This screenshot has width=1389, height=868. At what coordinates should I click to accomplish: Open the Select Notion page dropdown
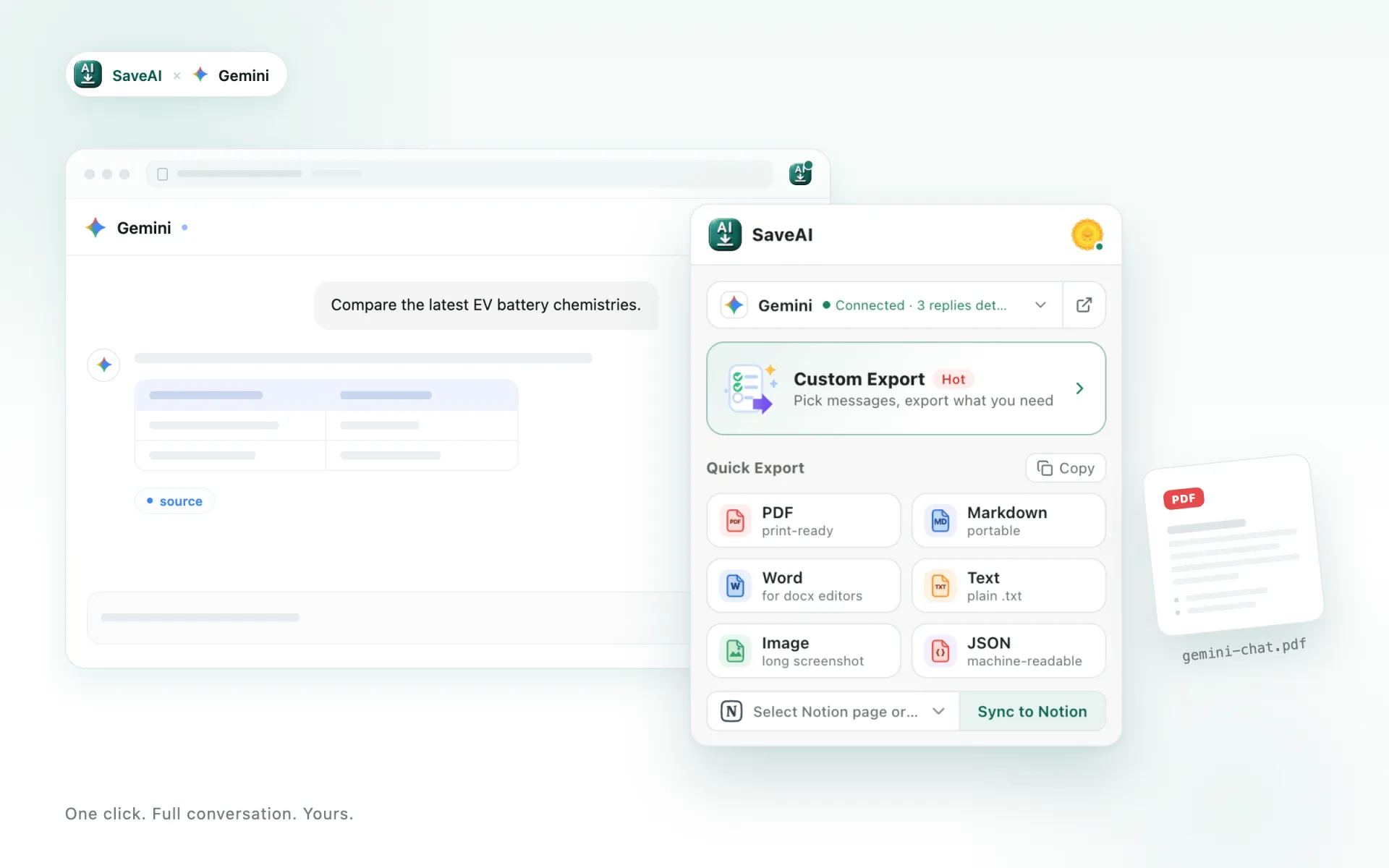tap(833, 712)
